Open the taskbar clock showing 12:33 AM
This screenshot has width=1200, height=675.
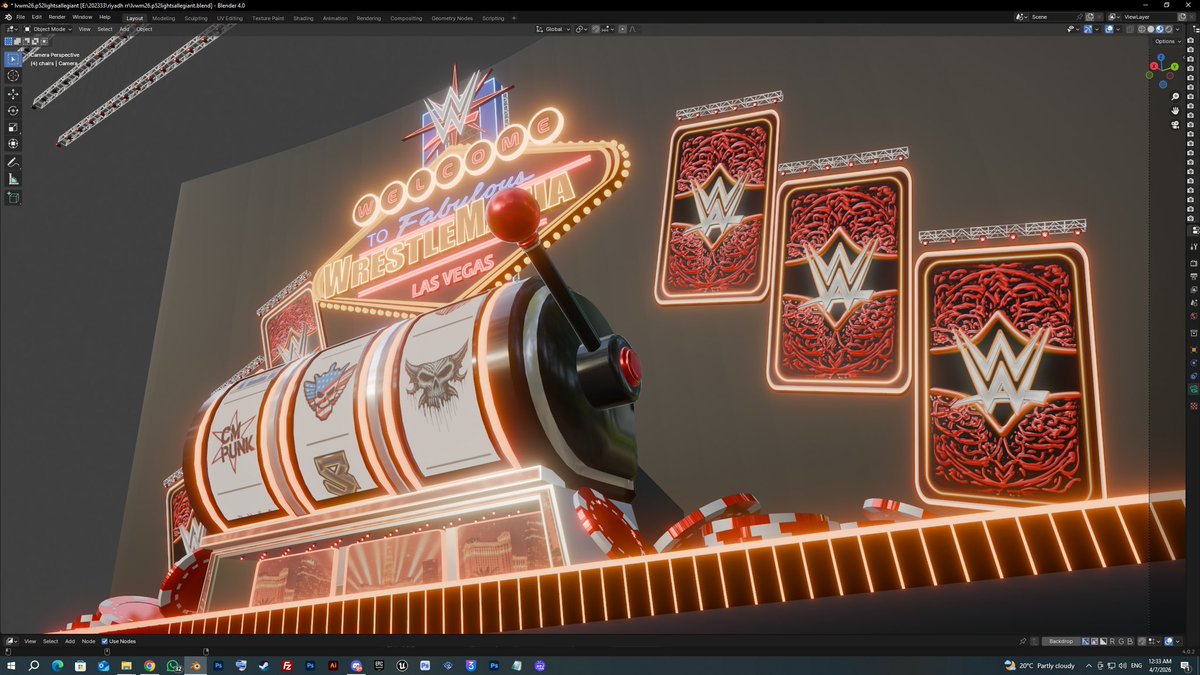pos(1160,665)
